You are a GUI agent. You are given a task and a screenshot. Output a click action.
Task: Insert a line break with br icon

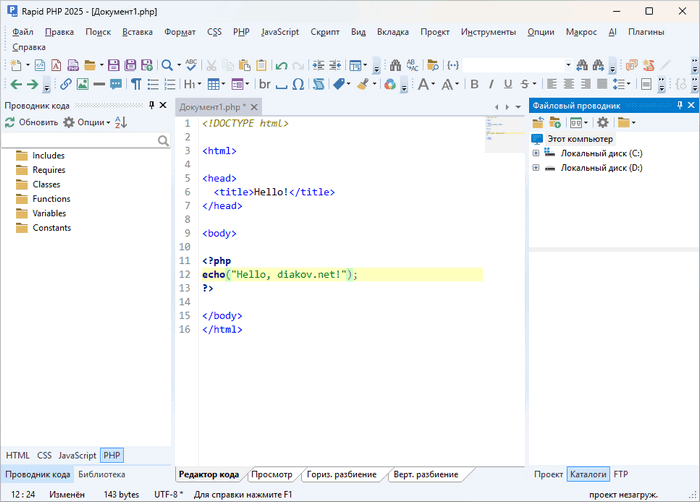(x=264, y=84)
